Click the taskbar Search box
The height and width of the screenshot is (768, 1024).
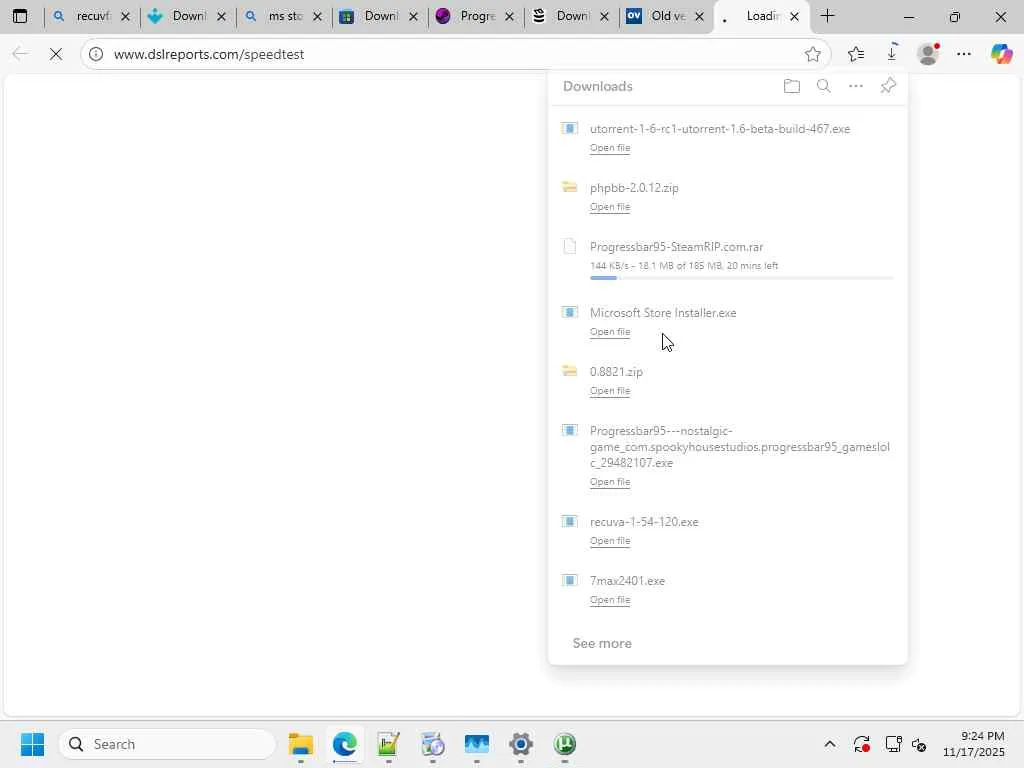pyautogui.click(x=167, y=744)
